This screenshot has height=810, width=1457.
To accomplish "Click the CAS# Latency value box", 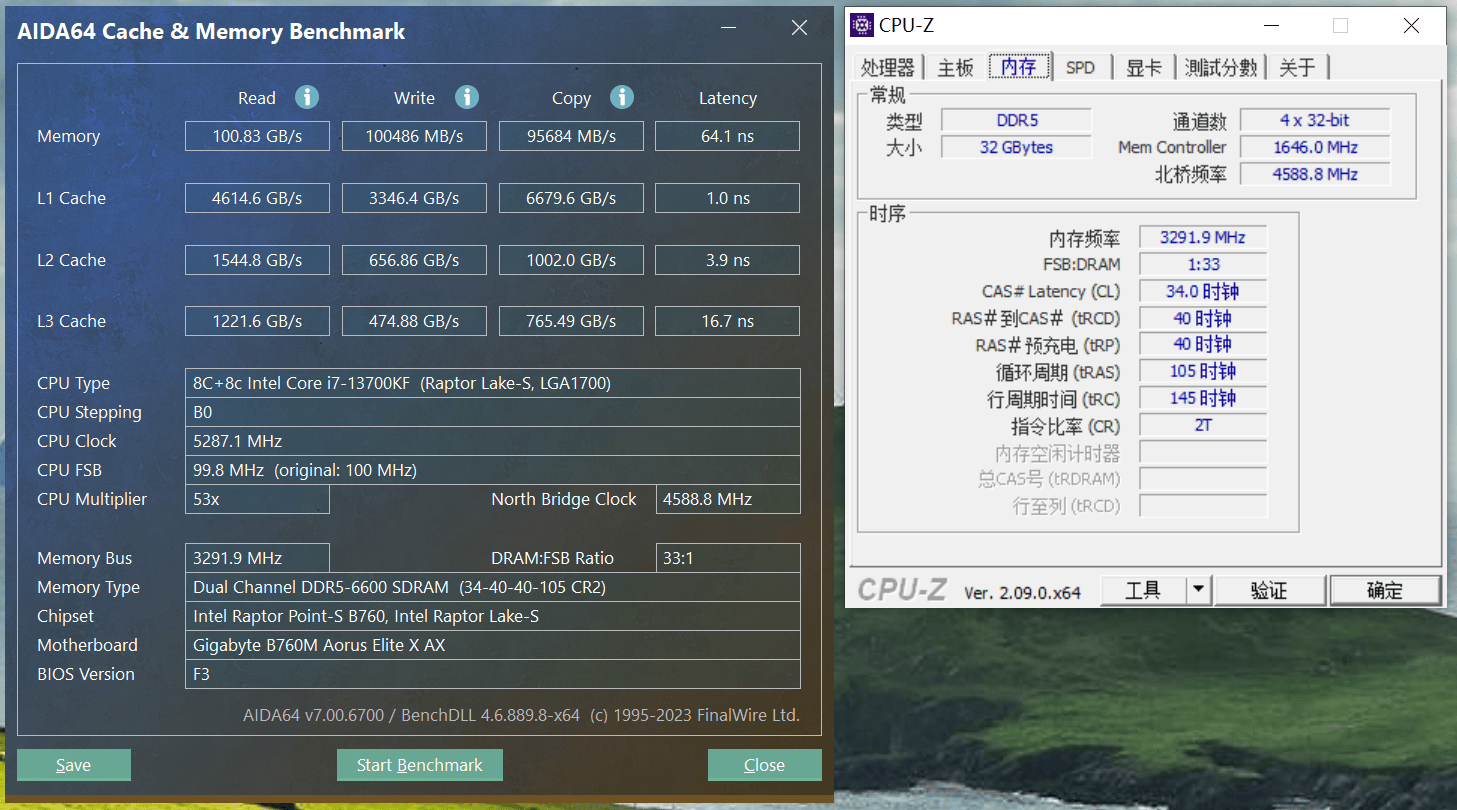I will coord(1202,291).
